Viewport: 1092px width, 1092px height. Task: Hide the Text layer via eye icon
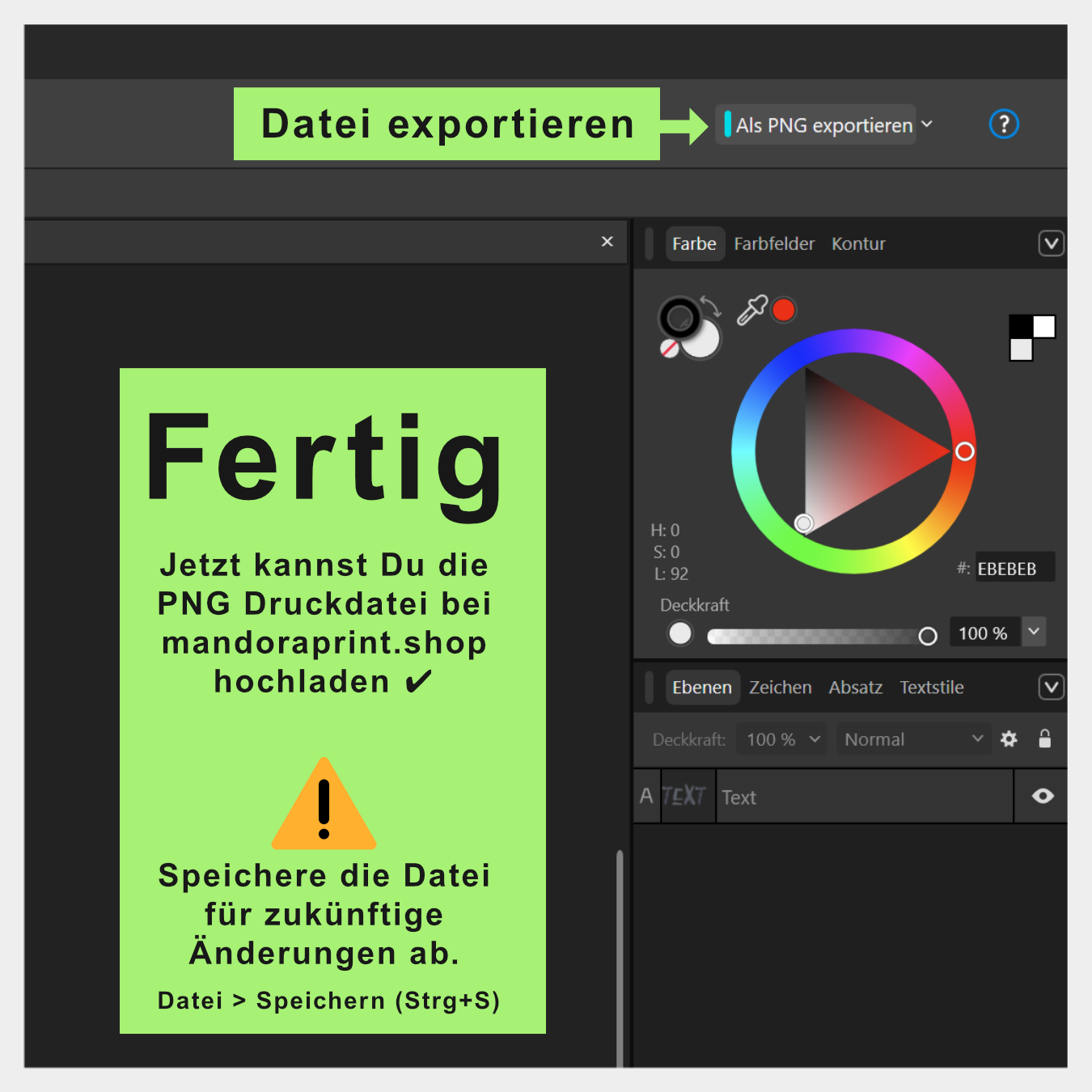[x=1043, y=797]
